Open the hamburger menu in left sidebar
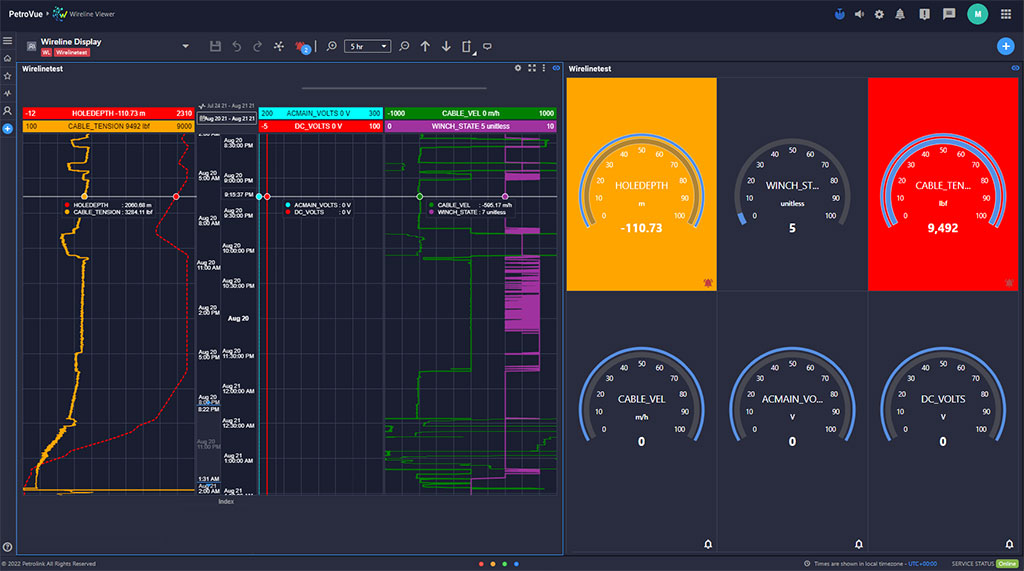 point(7,41)
